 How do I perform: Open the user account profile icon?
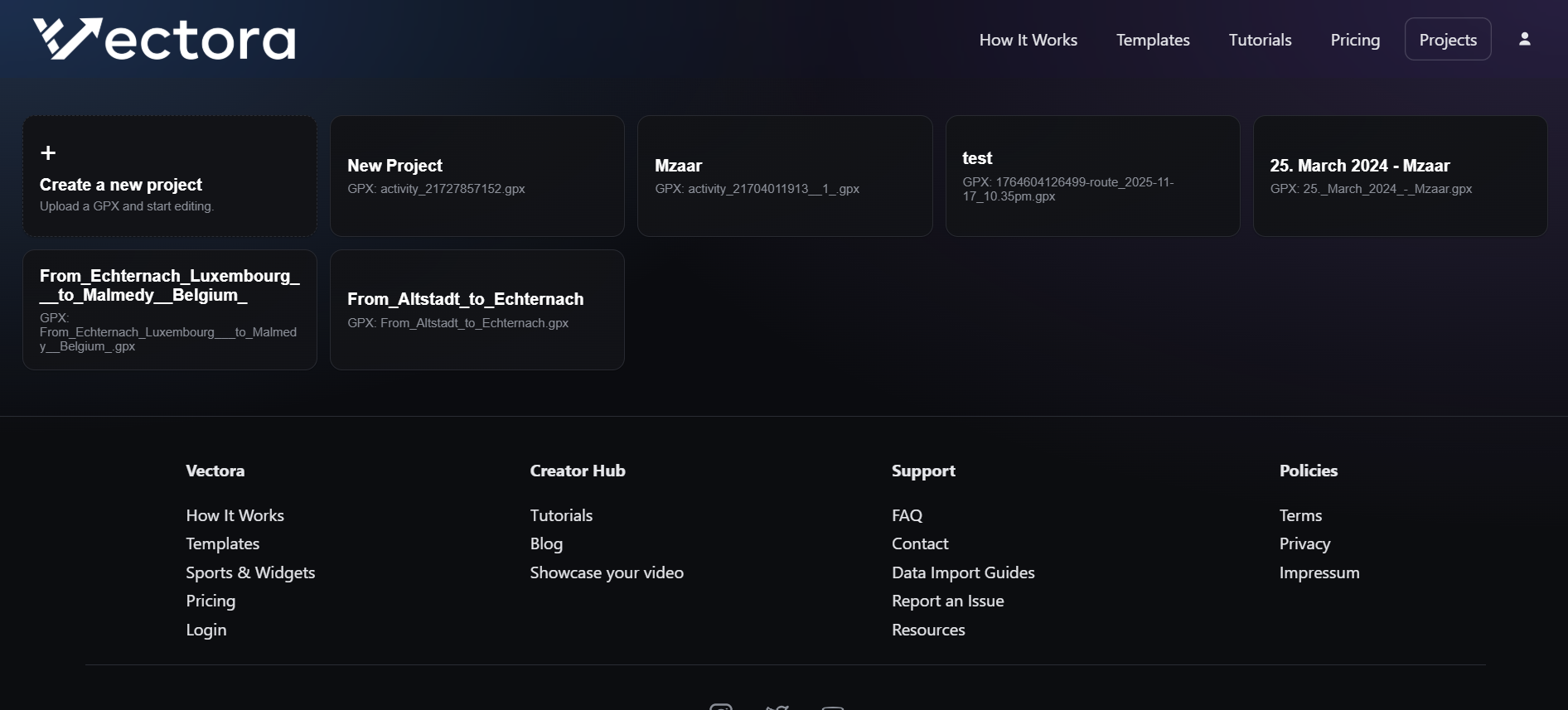click(1524, 39)
